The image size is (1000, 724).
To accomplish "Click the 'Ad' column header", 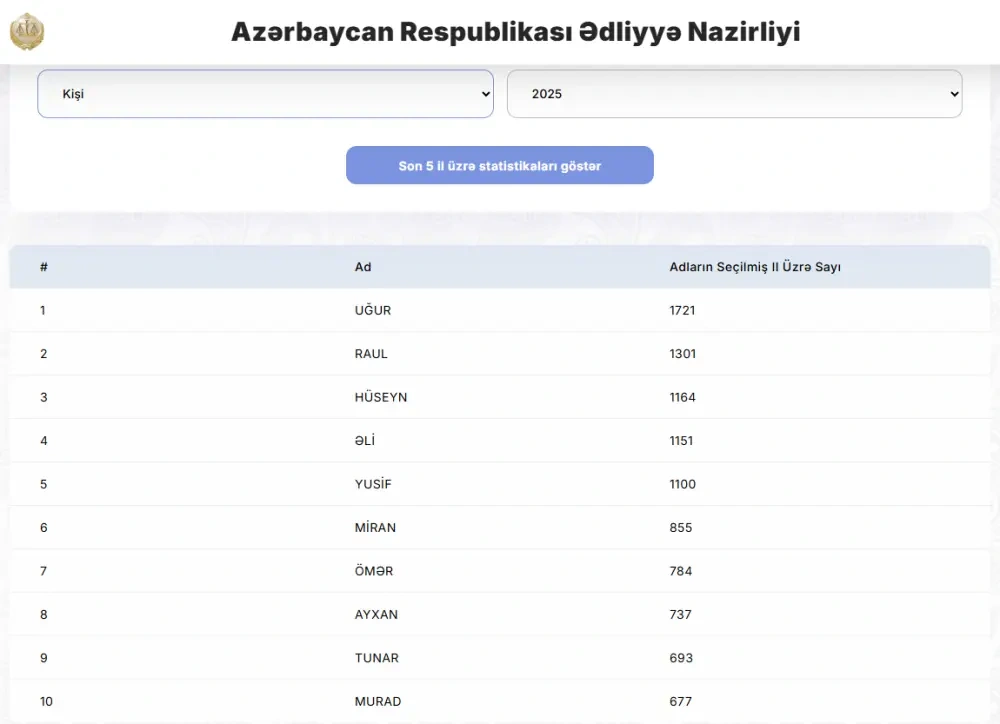I will click(363, 267).
